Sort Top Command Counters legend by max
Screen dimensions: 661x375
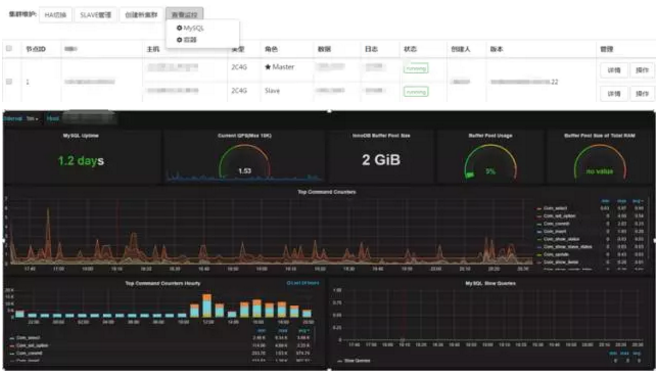point(621,201)
